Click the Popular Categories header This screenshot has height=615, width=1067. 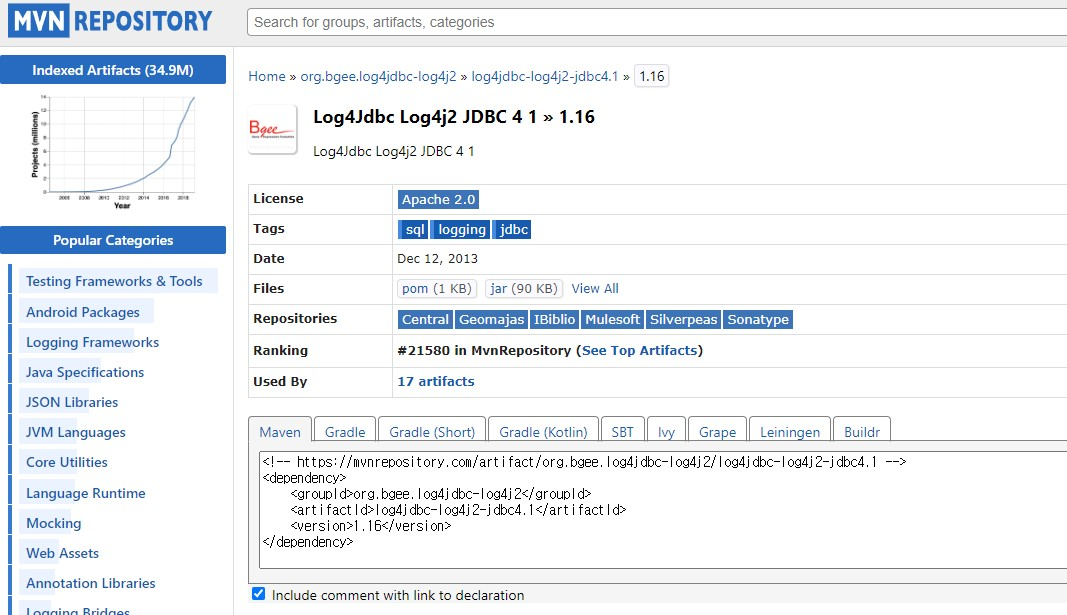[x=113, y=240]
